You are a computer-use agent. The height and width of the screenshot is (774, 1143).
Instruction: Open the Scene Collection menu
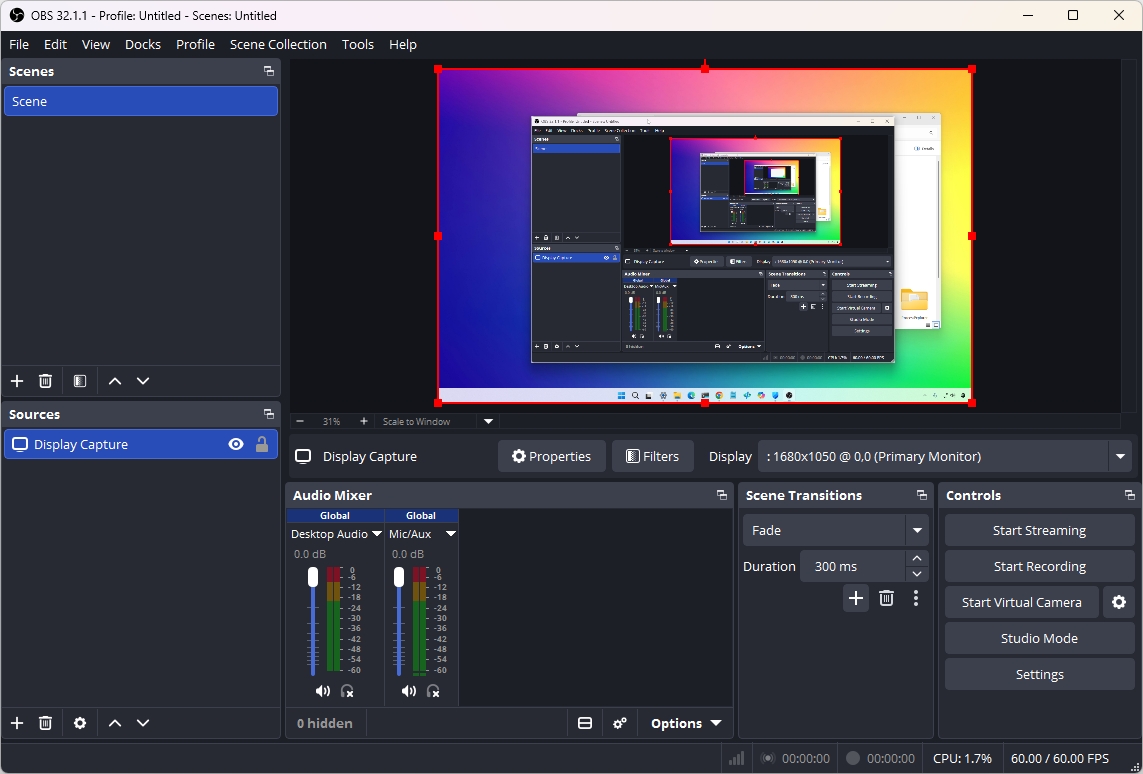click(x=278, y=44)
